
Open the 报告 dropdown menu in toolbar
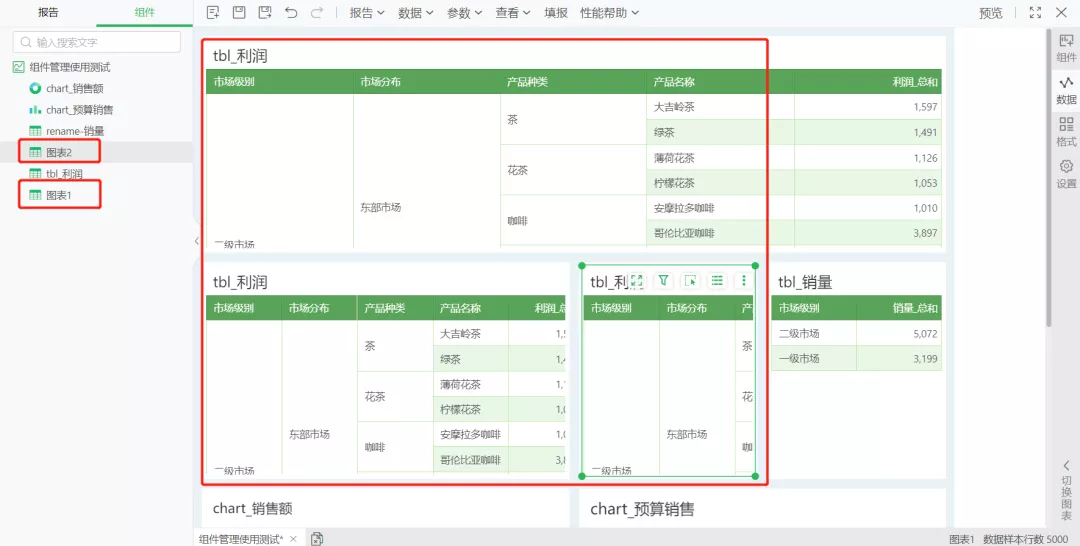pyautogui.click(x=366, y=12)
